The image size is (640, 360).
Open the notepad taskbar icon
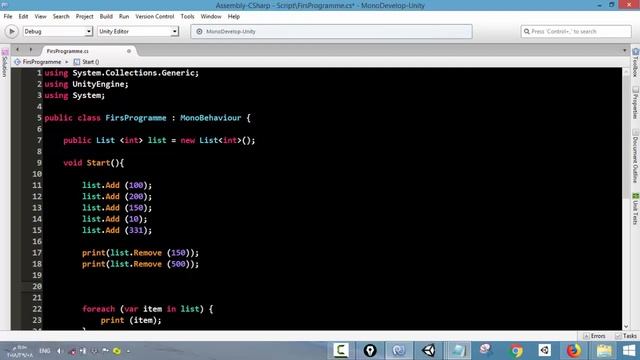[x=458, y=350]
